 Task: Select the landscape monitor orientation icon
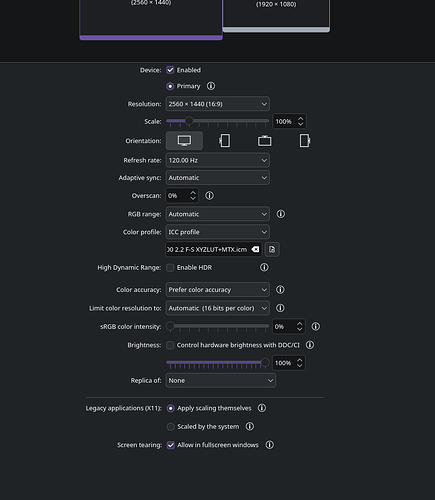coord(184,141)
